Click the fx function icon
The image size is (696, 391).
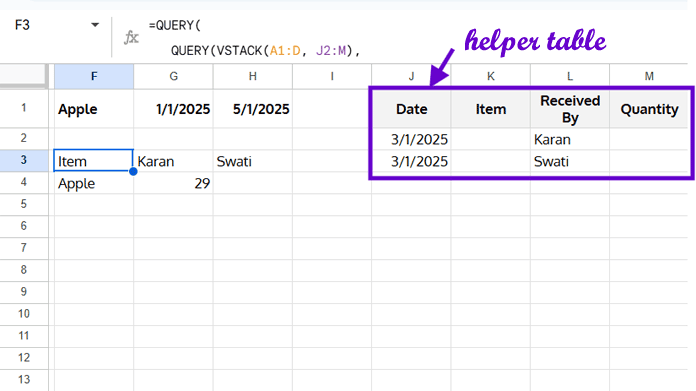(131, 37)
